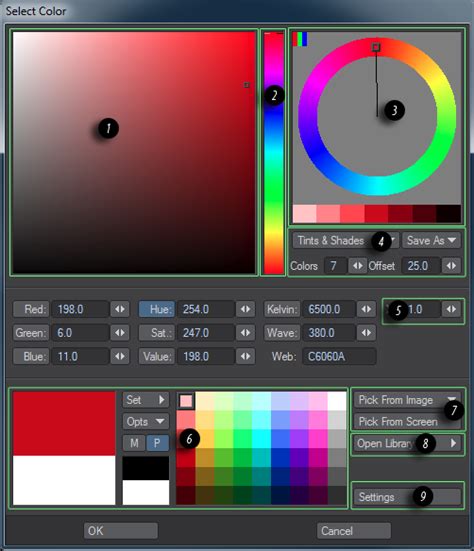Select the highlighted pink palette swatch
The image size is (474, 551).
[x=186, y=401]
